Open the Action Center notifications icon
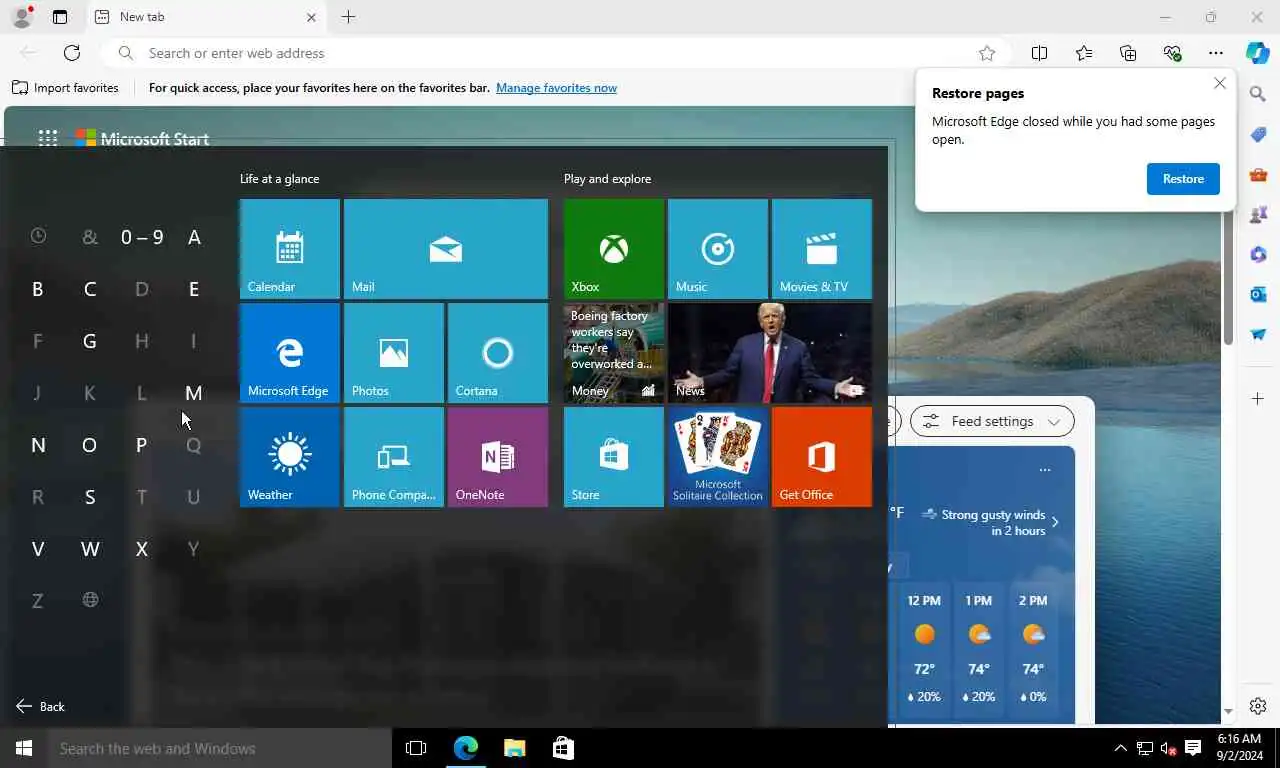Viewport: 1280px width, 768px height. (x=1192, y=748)
